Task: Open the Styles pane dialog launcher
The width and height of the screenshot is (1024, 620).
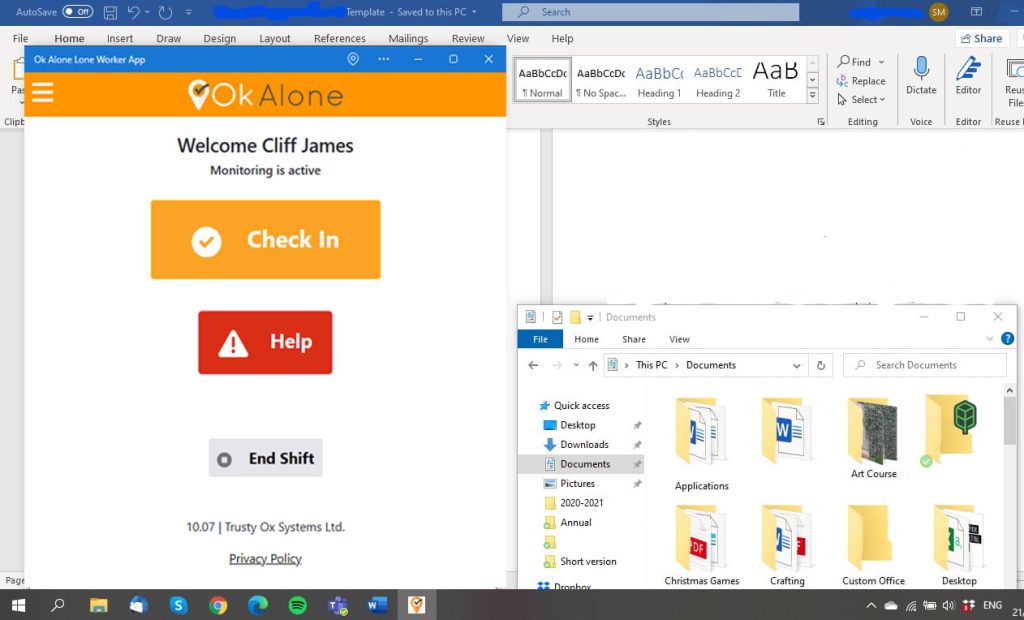Action: (x=821, y=122)
